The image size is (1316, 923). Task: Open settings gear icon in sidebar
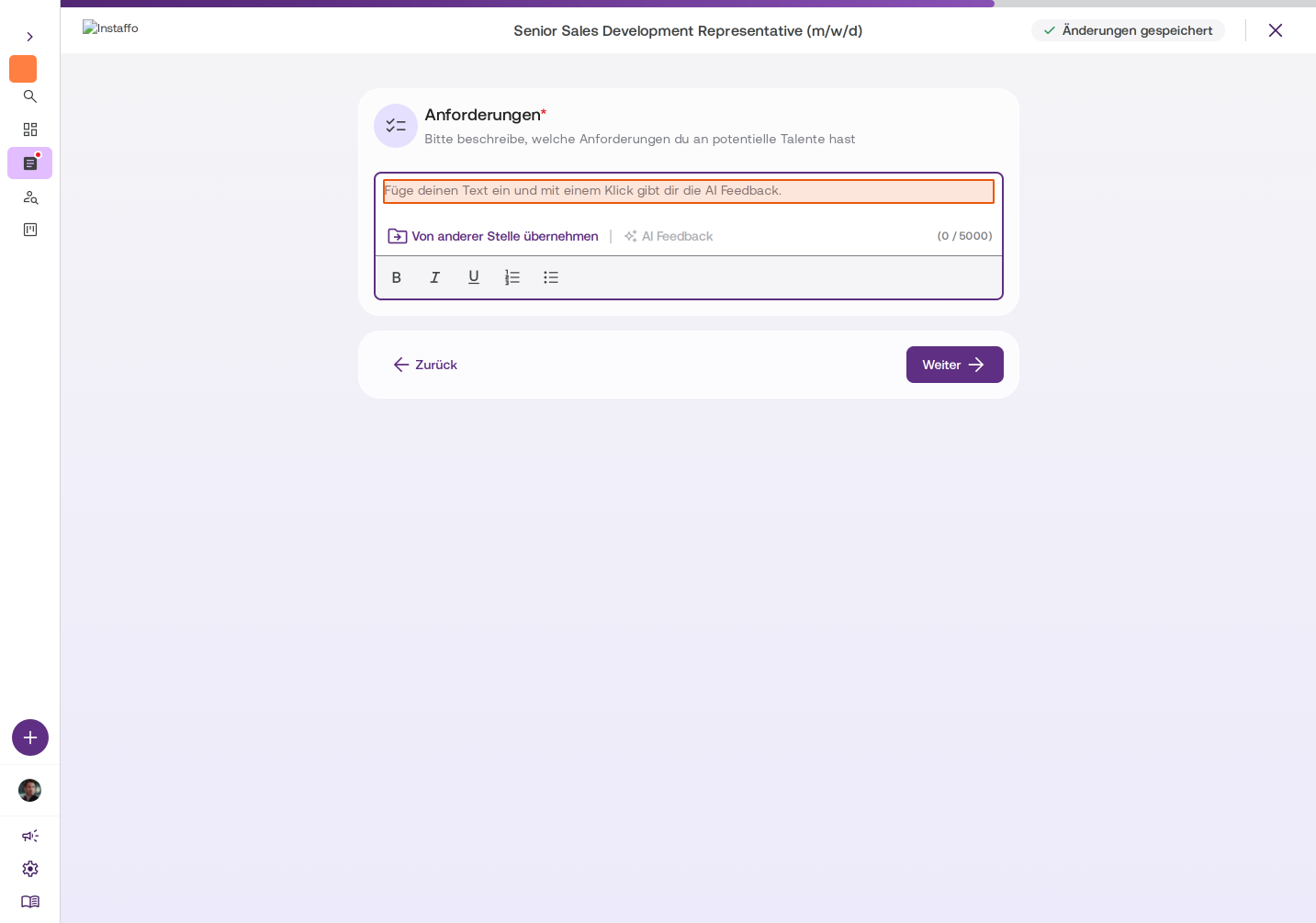pyautogui.click(x=30, y=869)
